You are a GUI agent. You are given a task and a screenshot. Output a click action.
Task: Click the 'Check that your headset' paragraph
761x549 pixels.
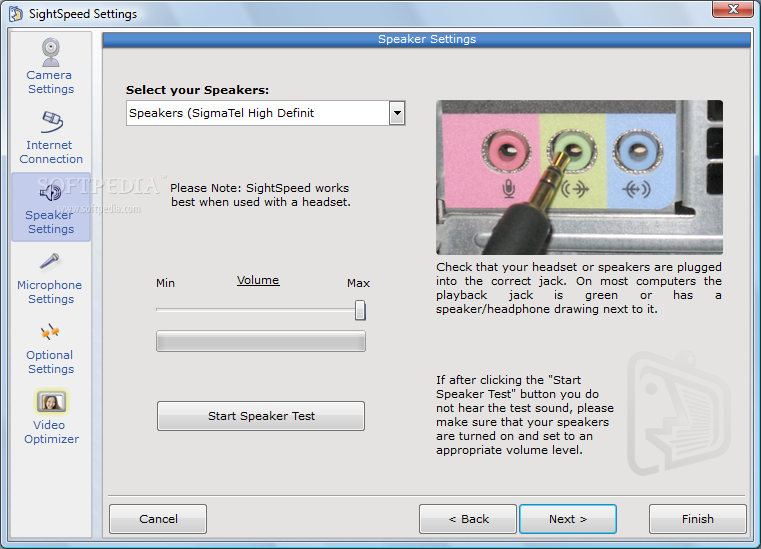(579, 288)
